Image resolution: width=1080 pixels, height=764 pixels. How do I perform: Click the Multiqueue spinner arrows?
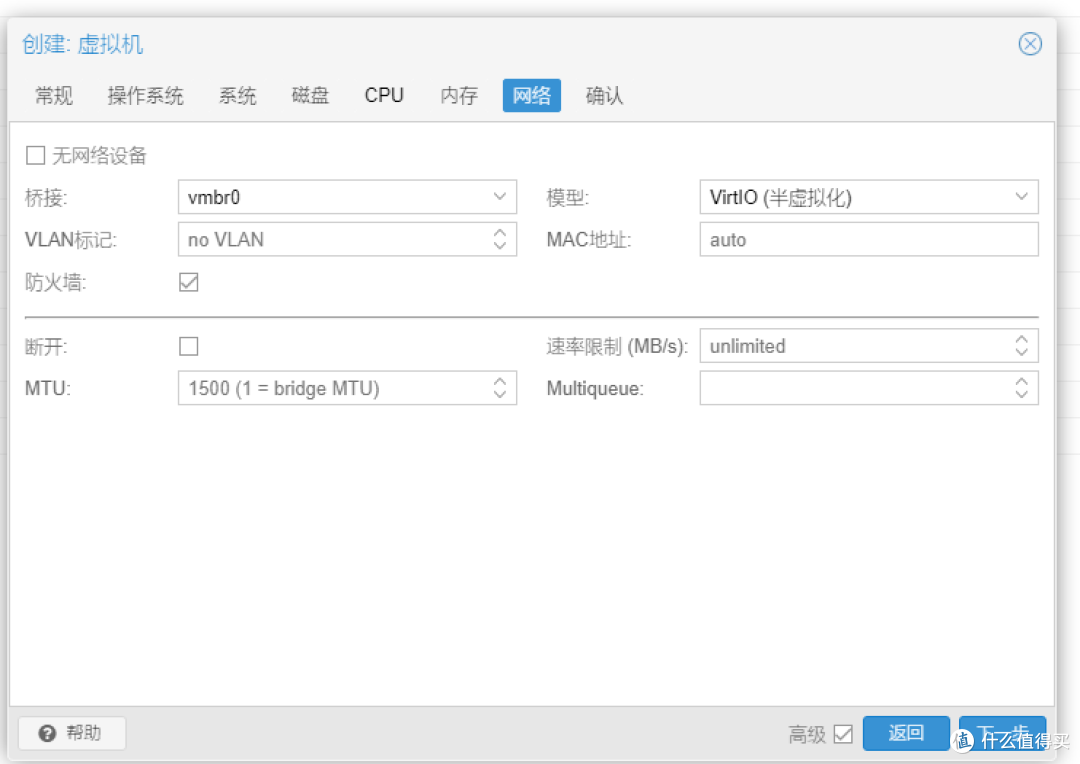pos(1021,388)
